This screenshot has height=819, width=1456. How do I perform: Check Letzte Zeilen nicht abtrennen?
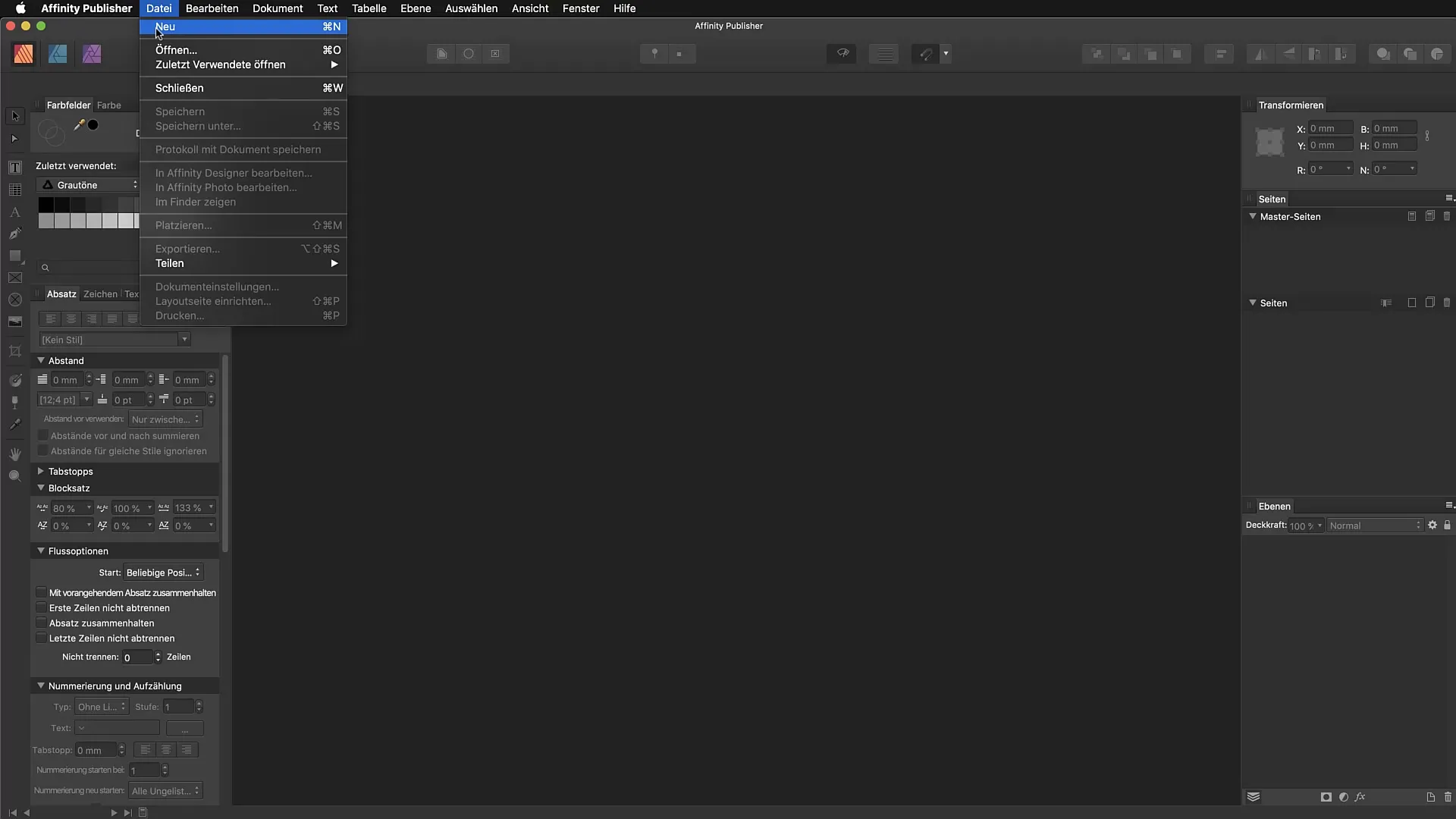point(42,638)
